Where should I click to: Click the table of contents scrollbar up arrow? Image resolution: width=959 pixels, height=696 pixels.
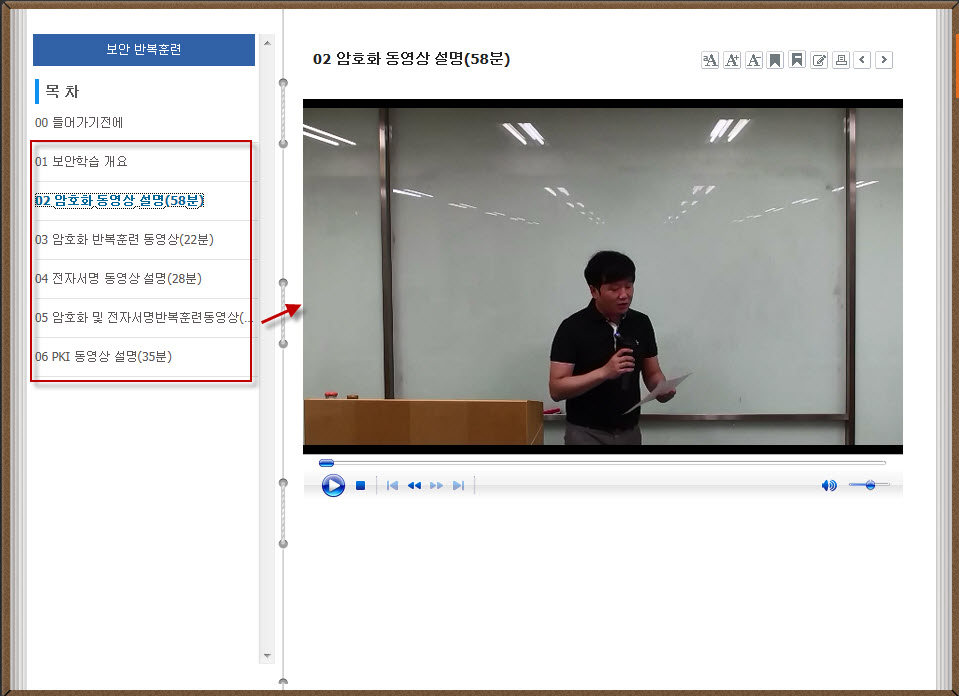click(267, 43)
